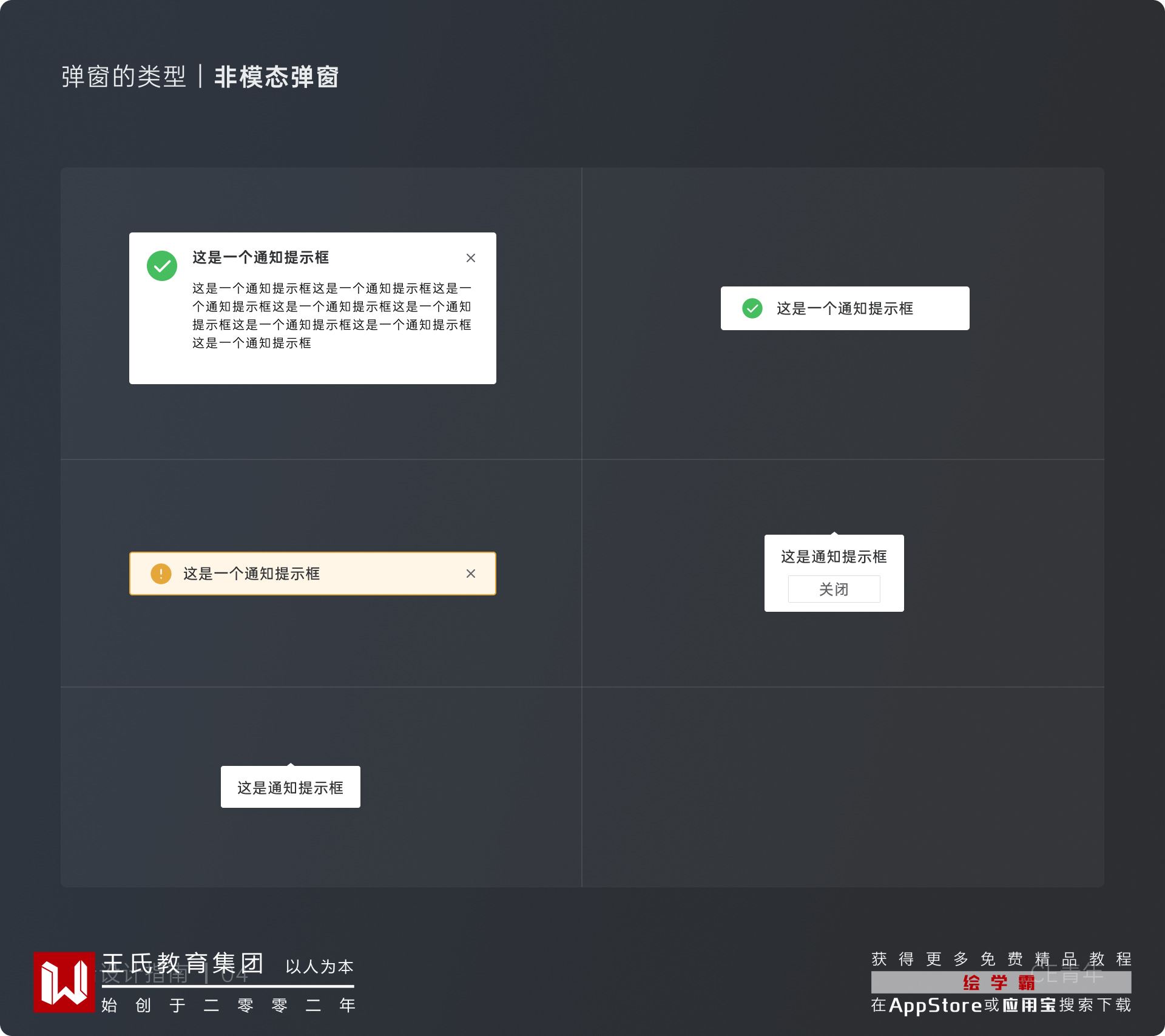
Task: Click the popover title 这是通知提示框 above 关闭
Action: pyautogui.click(x=834, y=557)
